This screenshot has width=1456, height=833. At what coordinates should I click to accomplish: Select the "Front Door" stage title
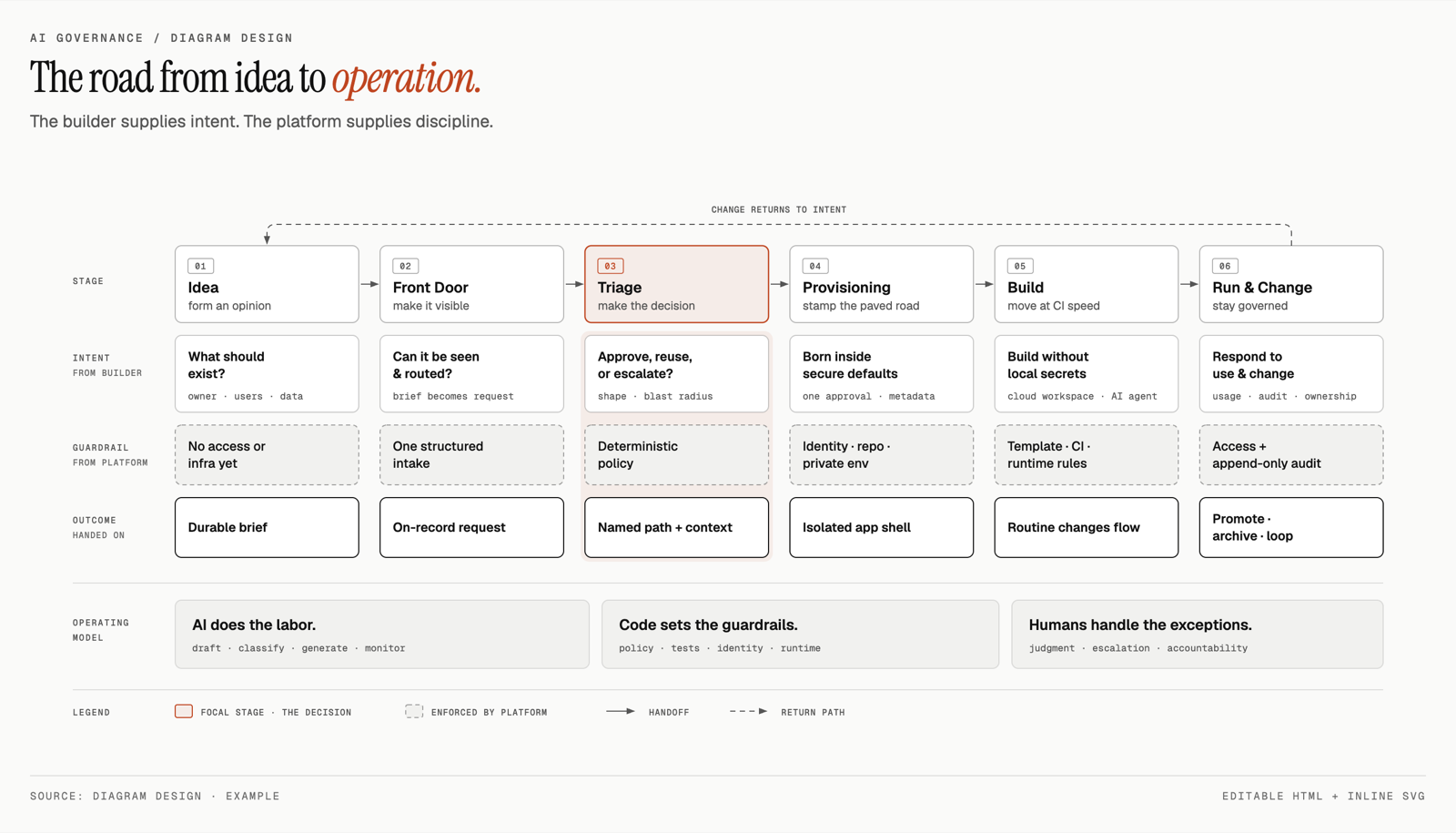pos(430,288)
